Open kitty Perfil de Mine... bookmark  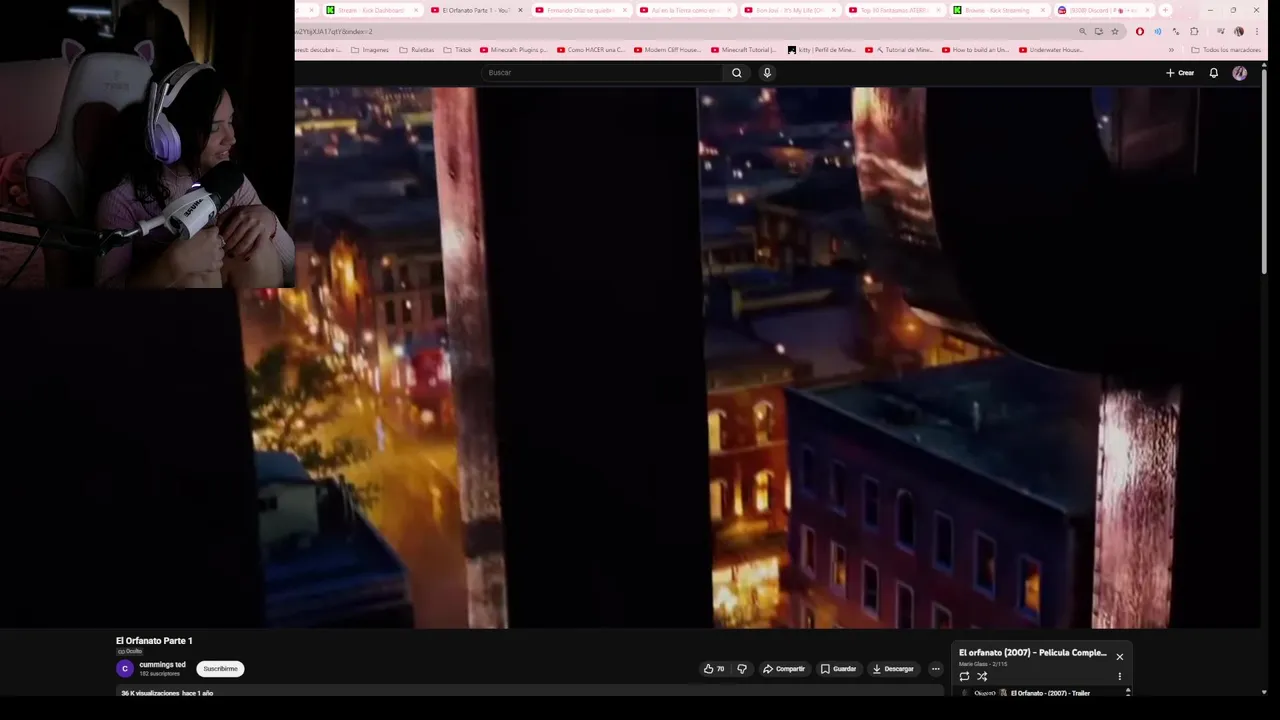tap(822, 50)
